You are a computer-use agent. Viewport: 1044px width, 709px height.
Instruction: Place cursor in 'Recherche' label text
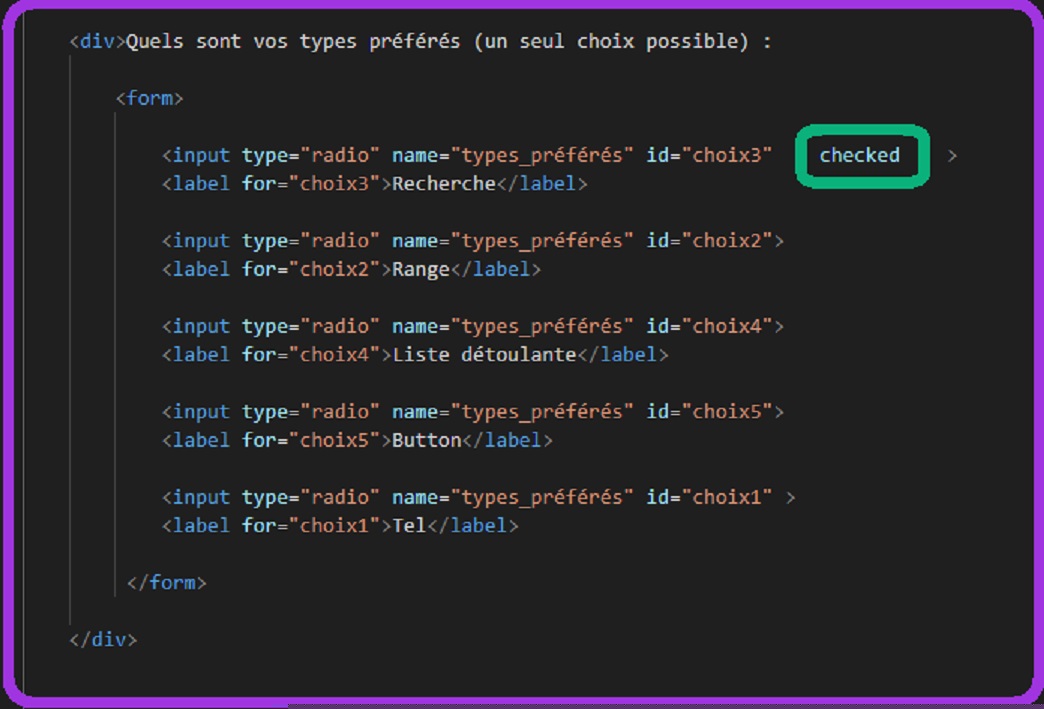444,184
